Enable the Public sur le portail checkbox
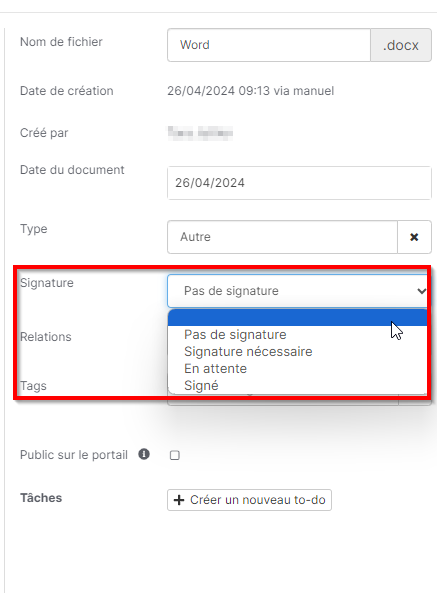Image resolution: width=437 pixels, height=593 pixels. click(175, 455)
